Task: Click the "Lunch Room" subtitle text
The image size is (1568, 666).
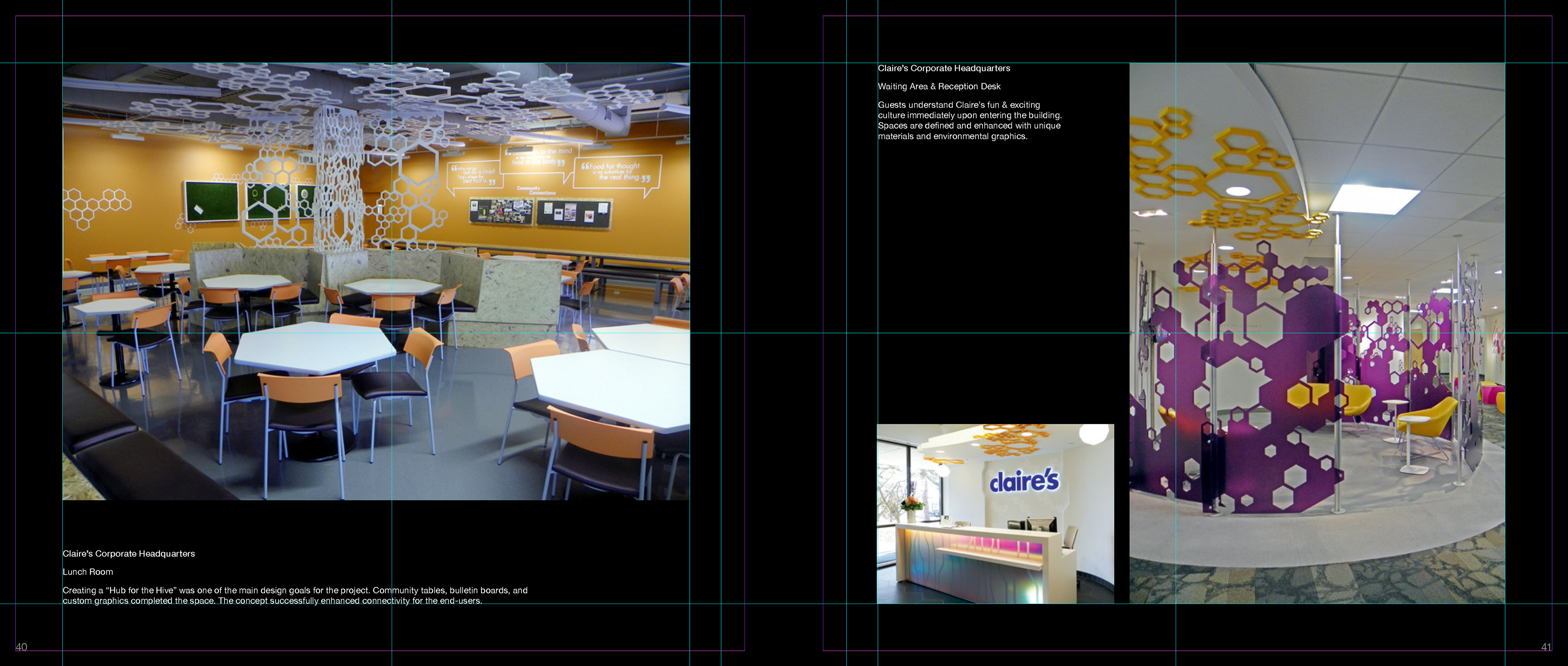Action: click(x=88, y=572)
